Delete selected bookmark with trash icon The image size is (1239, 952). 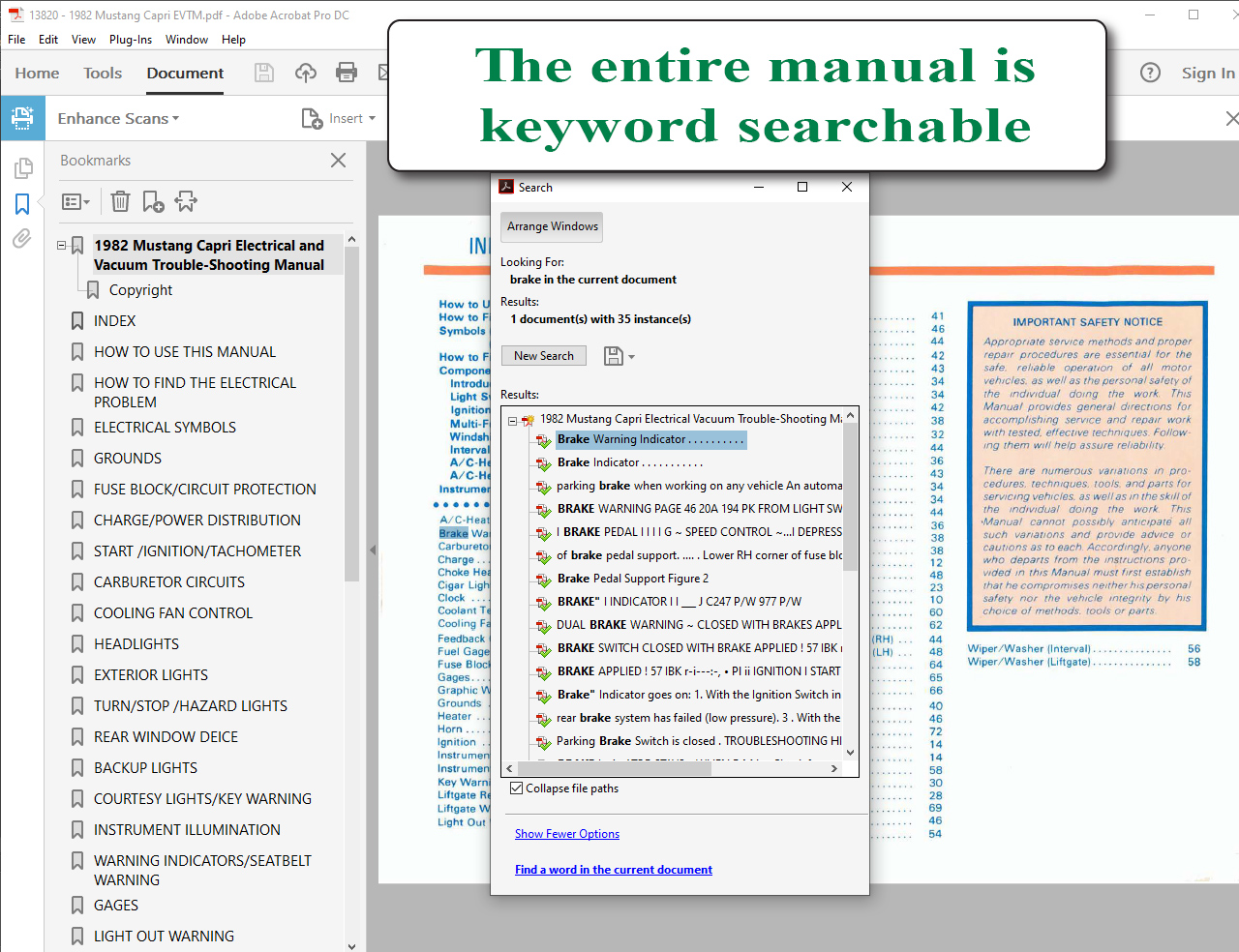(120, 201)
